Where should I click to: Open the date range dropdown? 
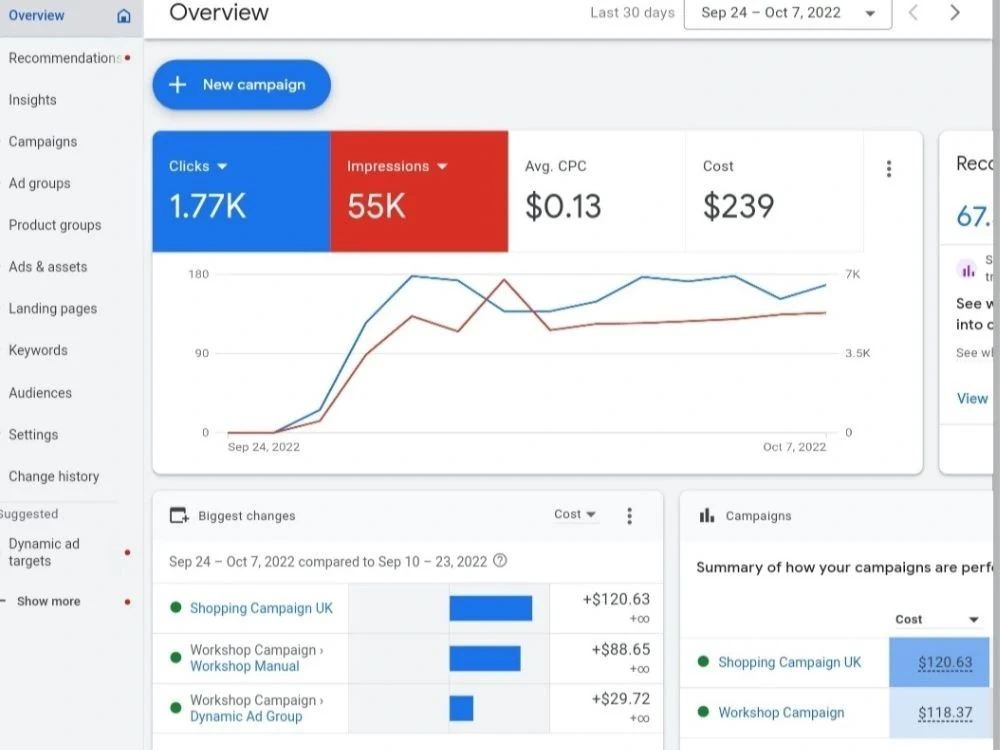[788, 13]
